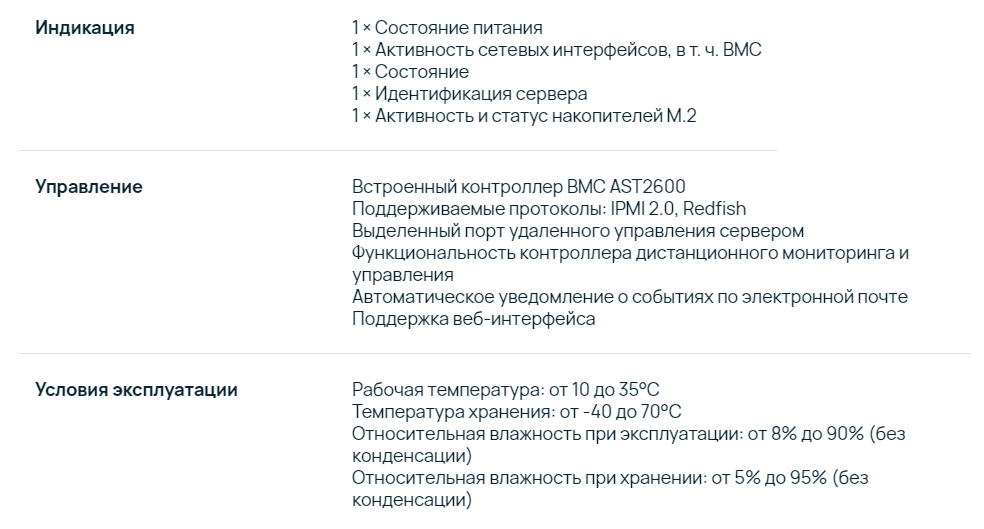Select the Температура хранения line
984x529 pixels.
pos(516,412)
